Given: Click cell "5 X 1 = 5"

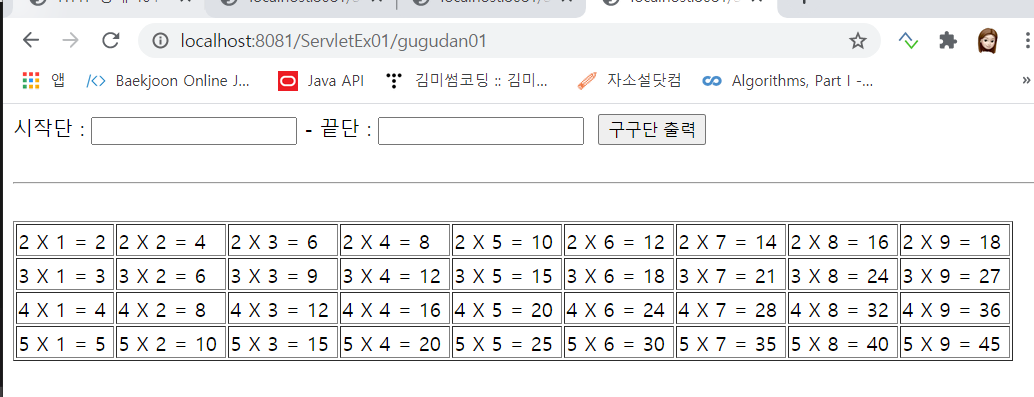Looking at the screenshot, I should pos(65,342).
